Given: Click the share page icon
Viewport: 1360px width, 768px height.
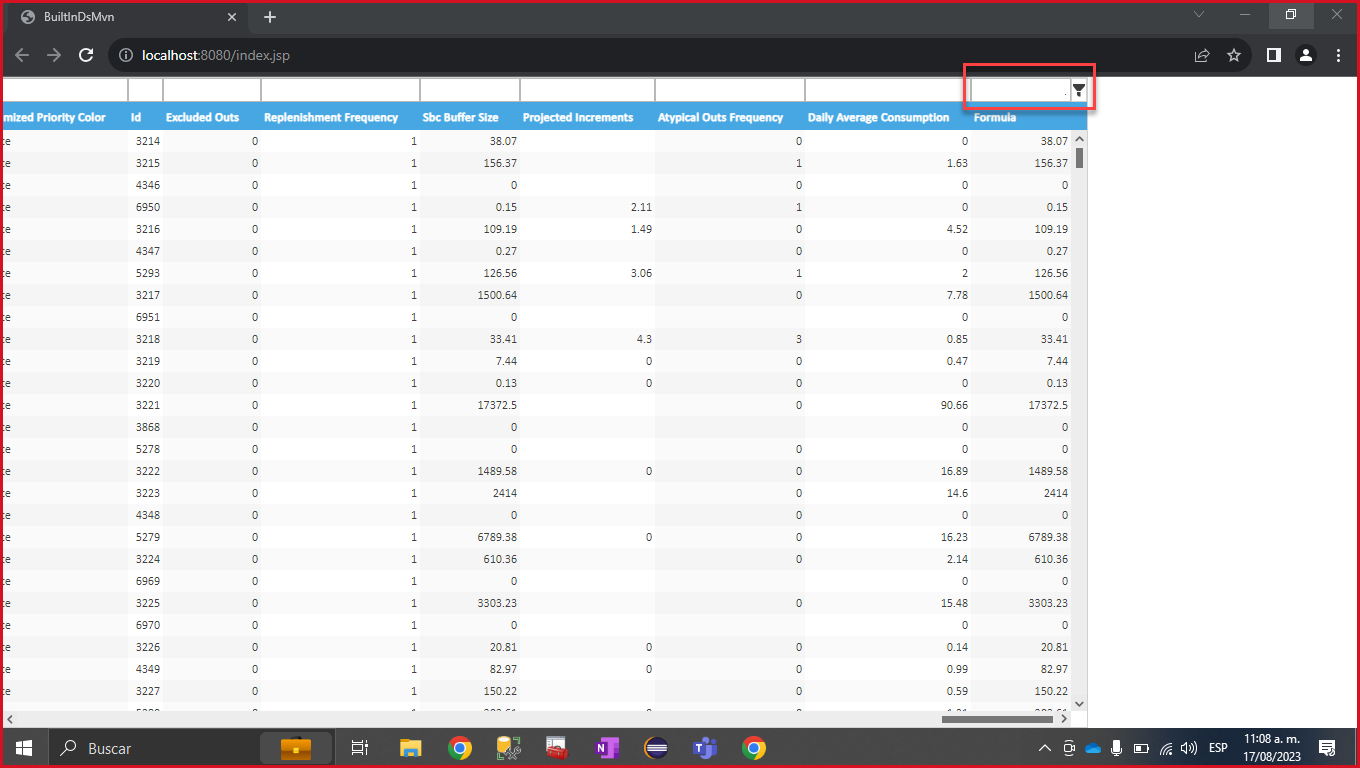Looking at the screenshot, I should pos(1202,56).
